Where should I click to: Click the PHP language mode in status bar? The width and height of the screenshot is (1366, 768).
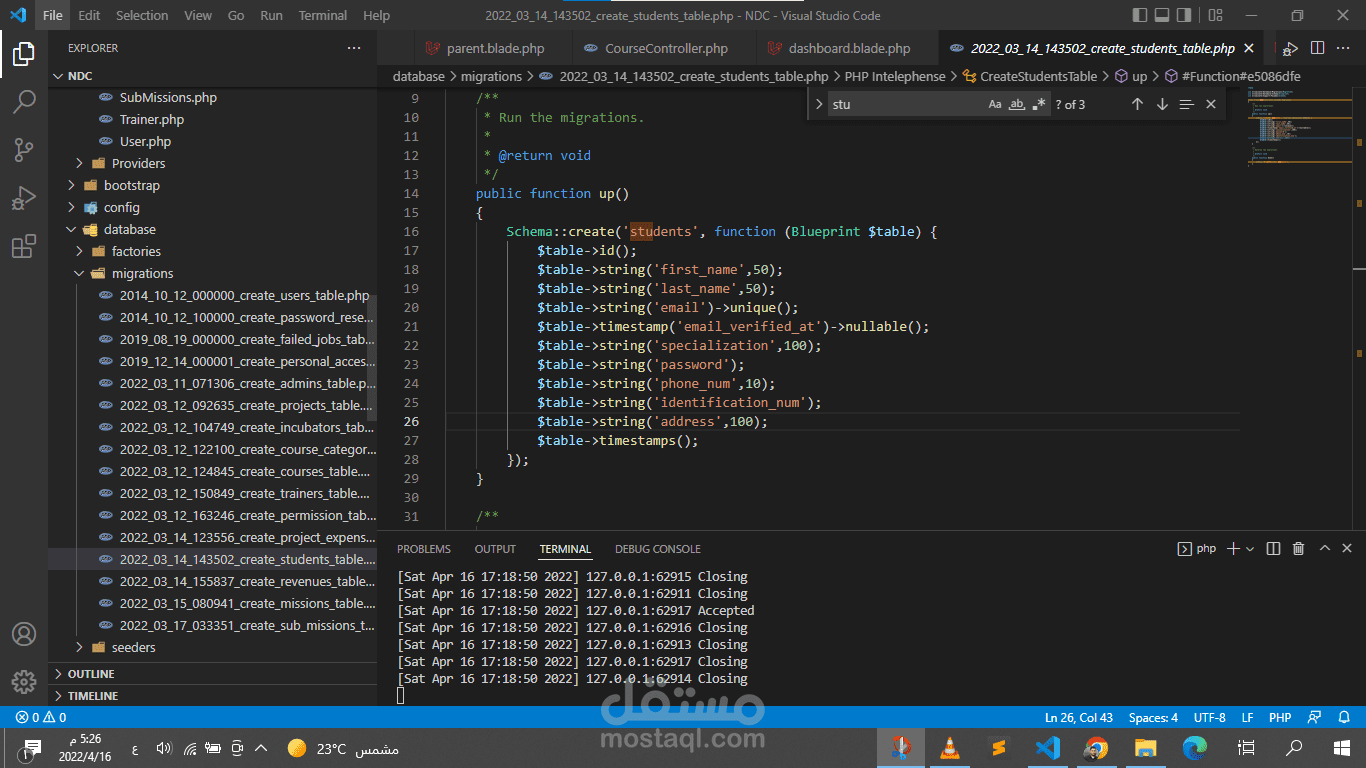pos(1279,717)
